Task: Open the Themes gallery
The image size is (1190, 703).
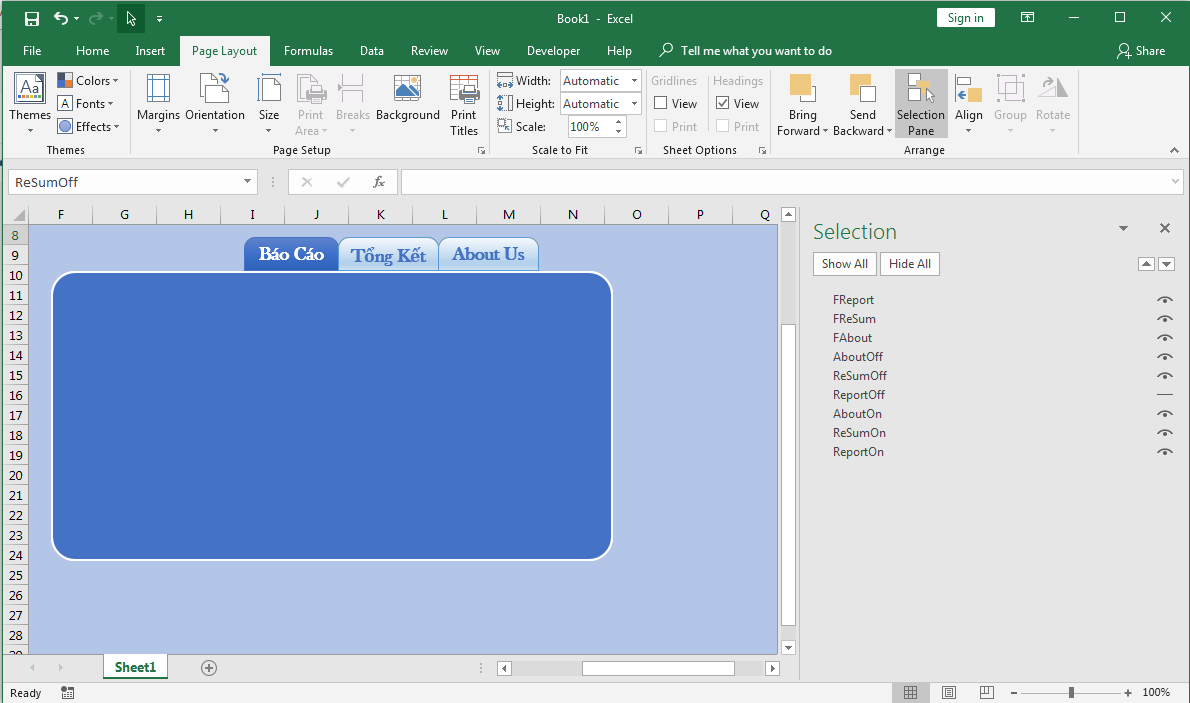Action: 30,104
